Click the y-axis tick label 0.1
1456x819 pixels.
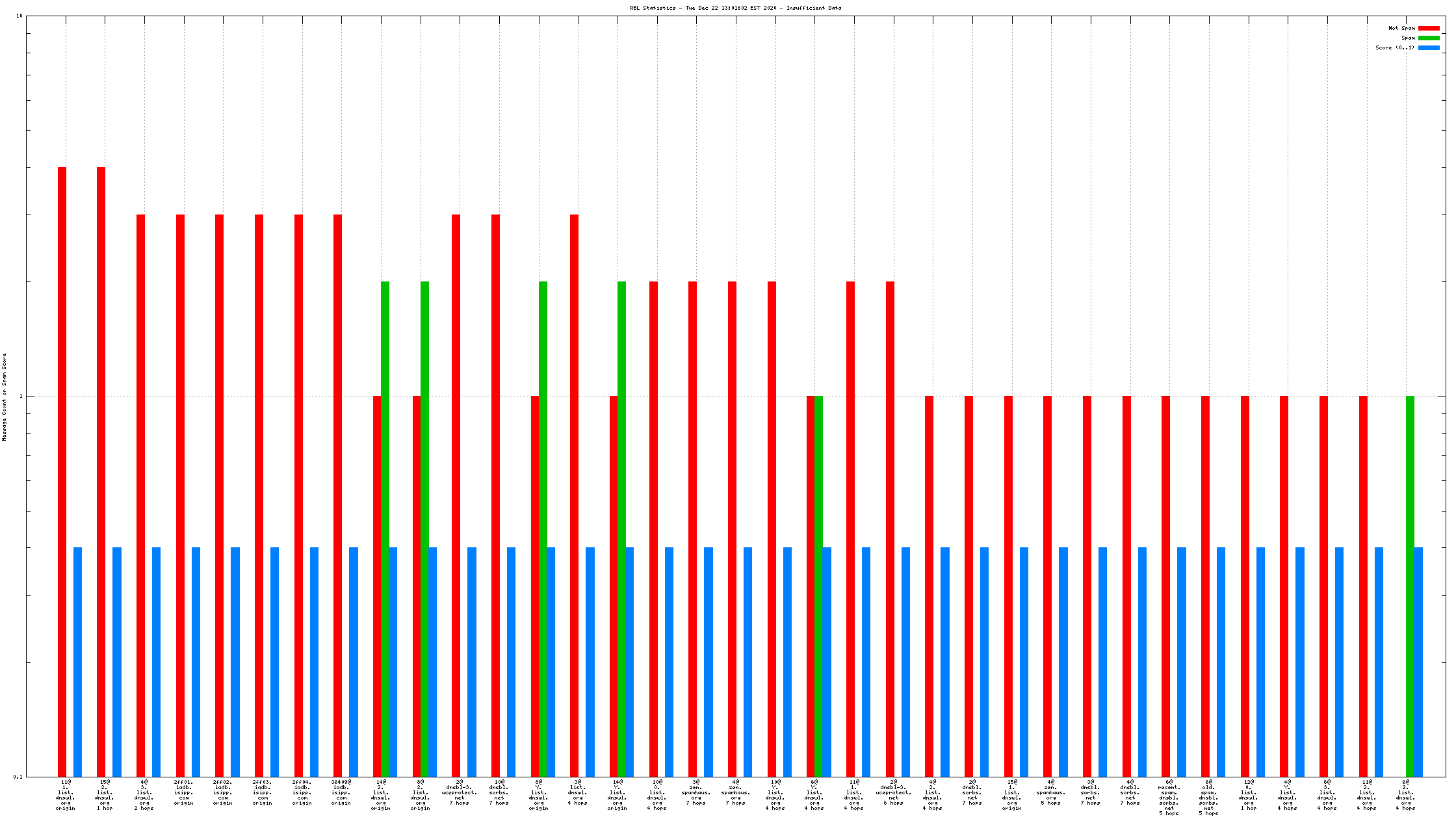pos(18,777)
